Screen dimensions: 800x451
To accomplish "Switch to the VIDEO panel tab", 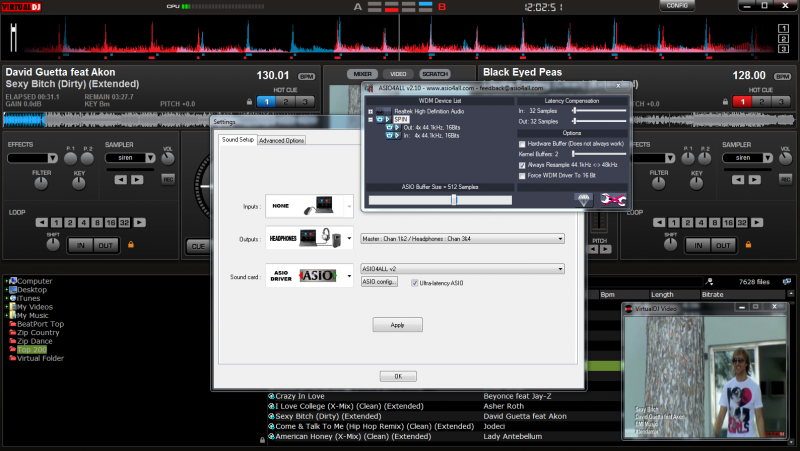I will [398, 74].
